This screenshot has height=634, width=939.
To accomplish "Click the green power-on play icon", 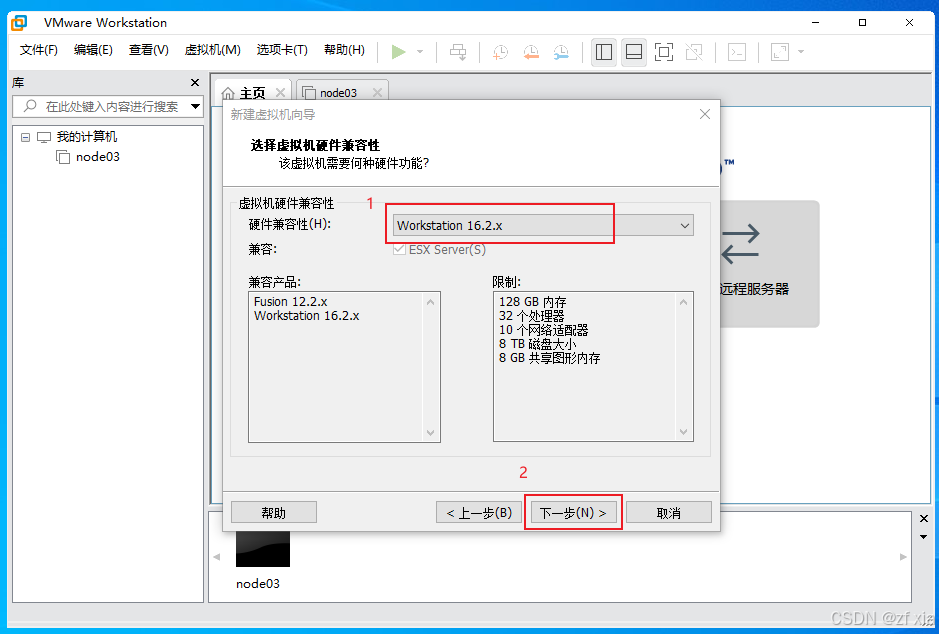I will pyautogui.click(x=398, y=52).
